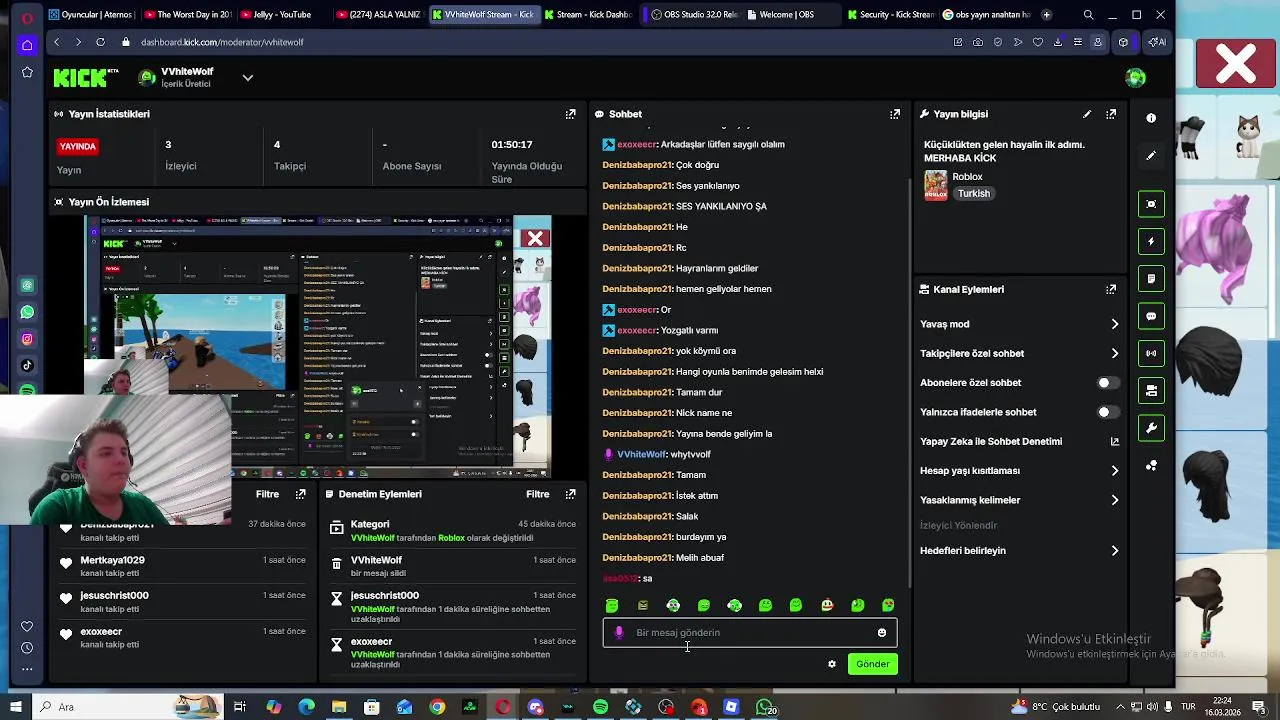The width and height of the screenshot is (1280, 720).
Task: Insert the first green Kick emote
Action: click(x=612, y=605)
